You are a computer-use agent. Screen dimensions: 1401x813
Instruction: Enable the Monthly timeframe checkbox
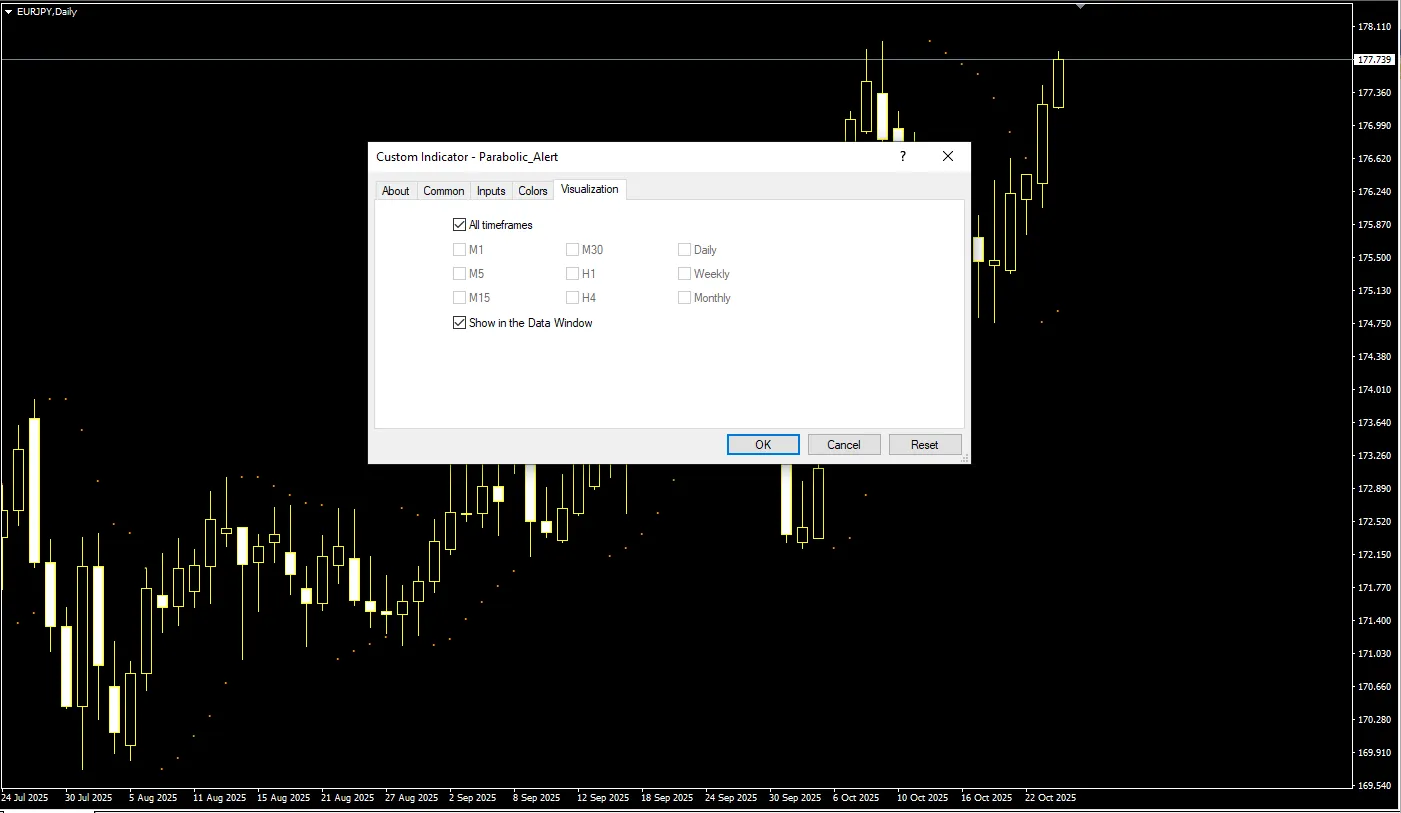click(x=685, y=298)
